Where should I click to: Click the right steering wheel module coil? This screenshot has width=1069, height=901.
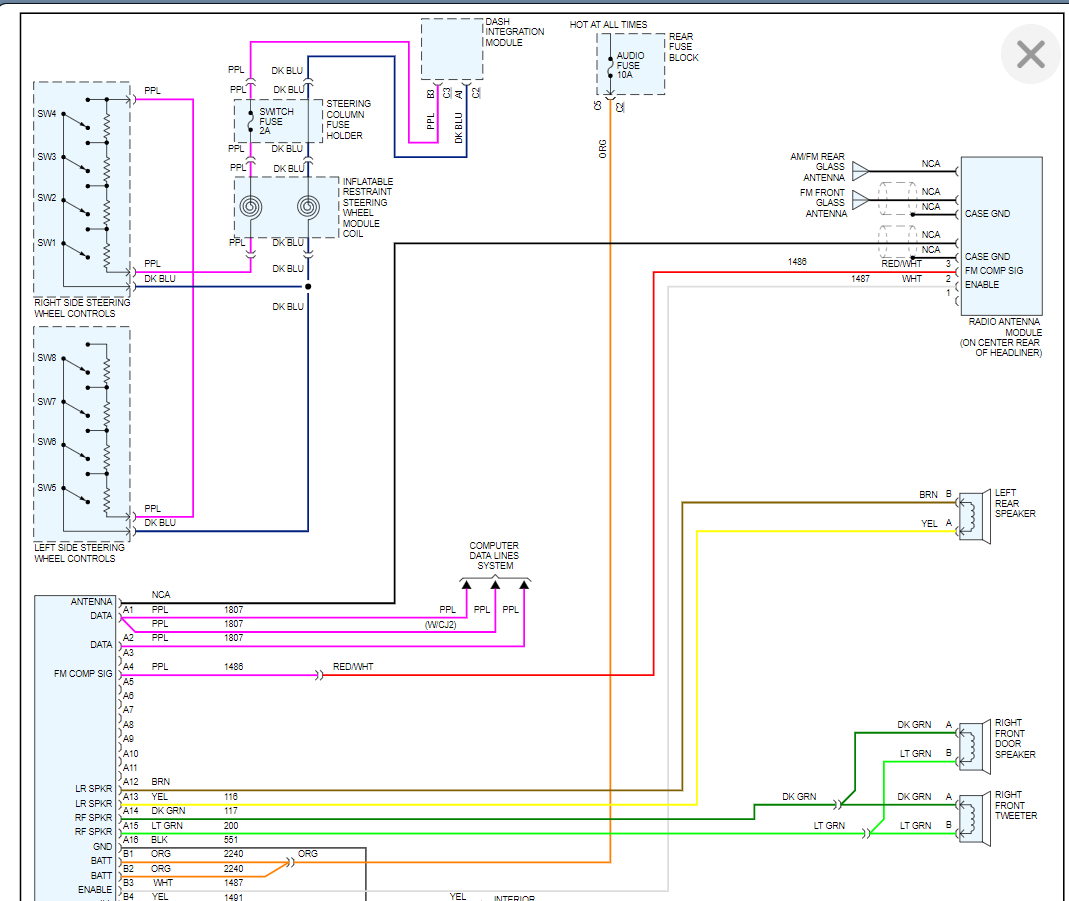pyautogui.click(x=308, y=207)
